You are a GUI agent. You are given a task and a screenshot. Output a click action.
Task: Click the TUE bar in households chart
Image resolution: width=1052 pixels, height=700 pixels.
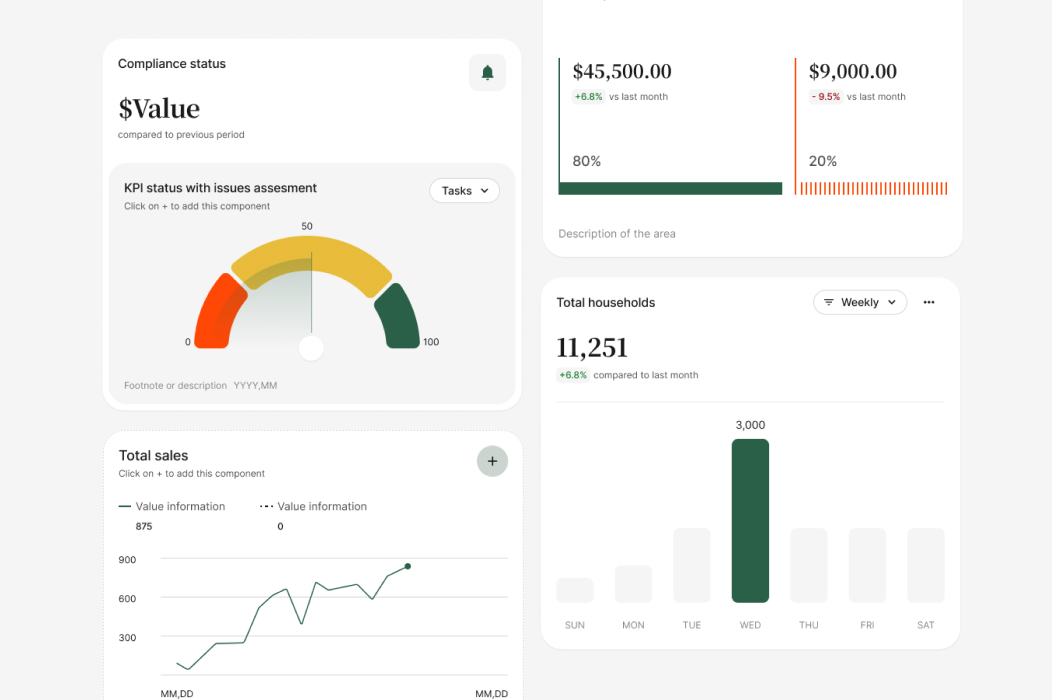691,565
